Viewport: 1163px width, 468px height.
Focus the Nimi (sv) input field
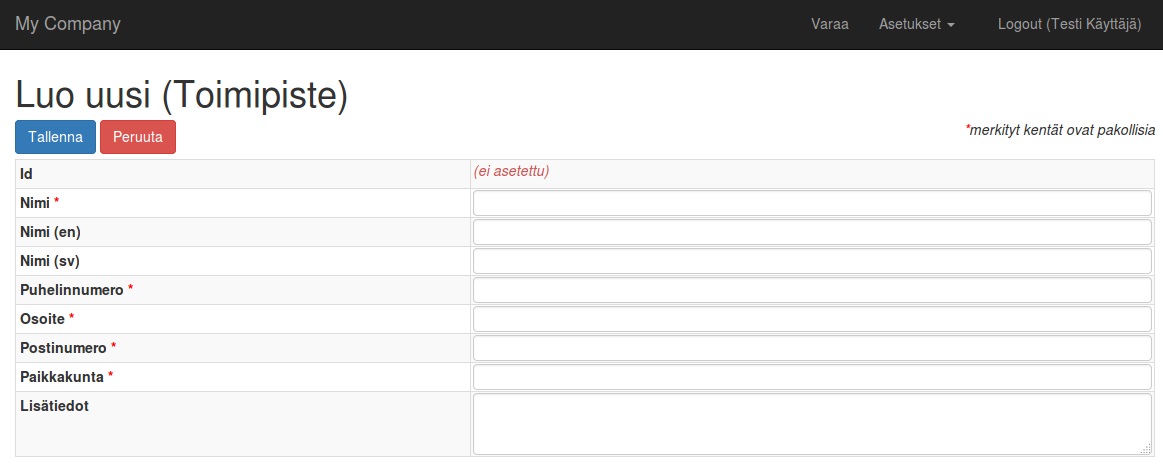[812, 261]
